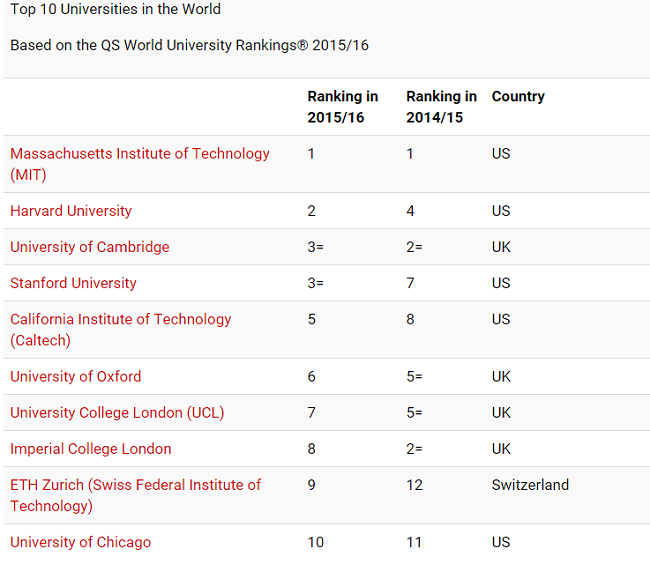
Task: Click the University of Chicago link
Action: (x=81, y=542)
